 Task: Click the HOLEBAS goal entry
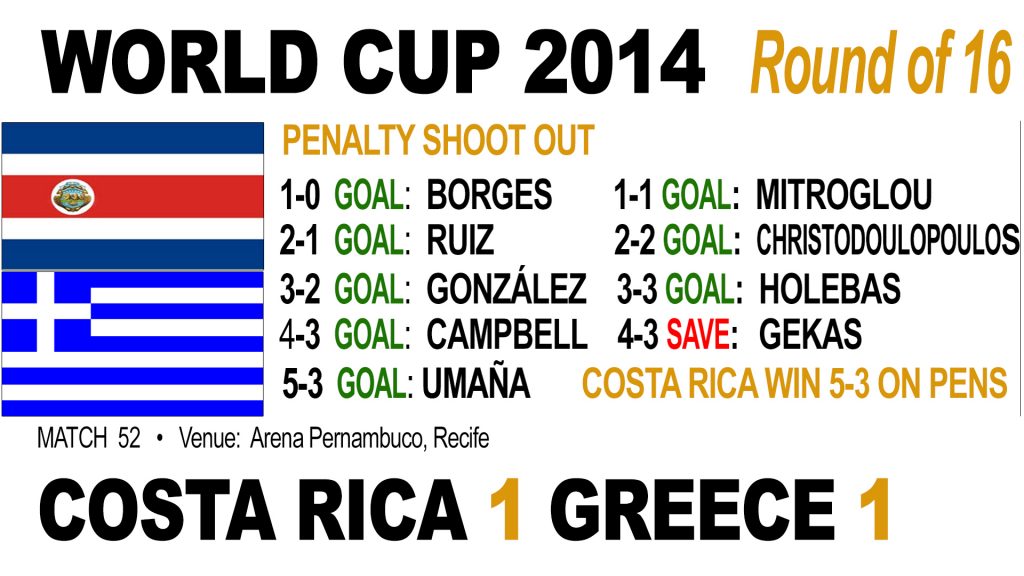coord(759,289)
